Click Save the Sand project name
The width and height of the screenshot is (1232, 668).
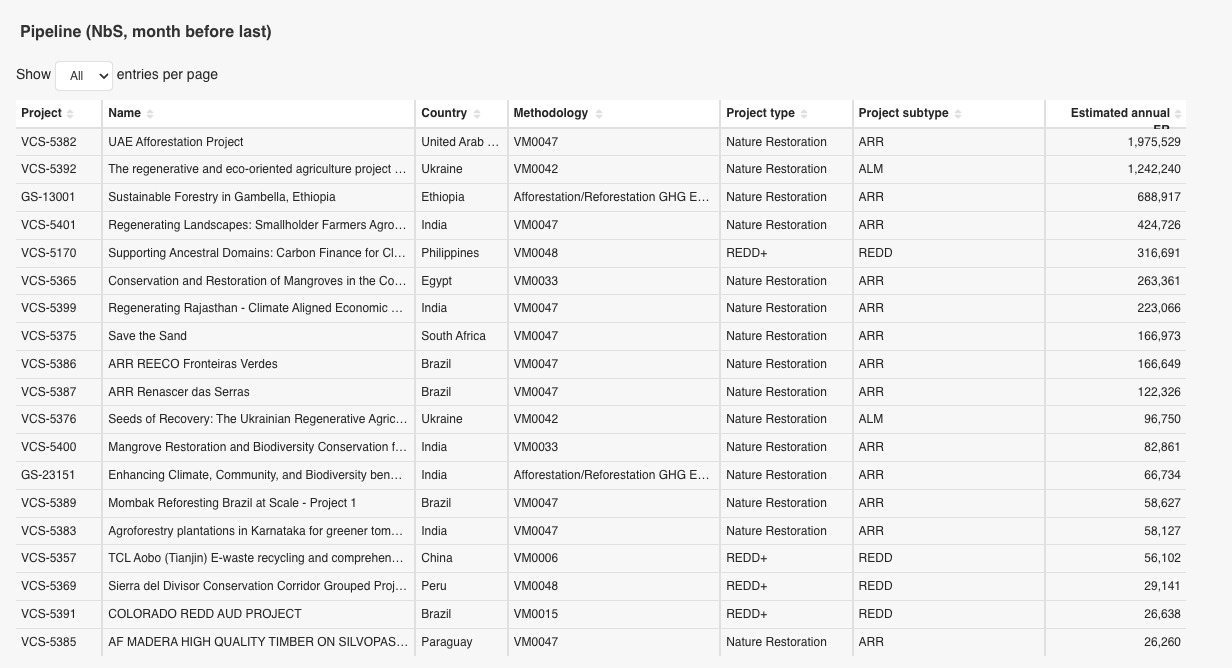[147, 336]
